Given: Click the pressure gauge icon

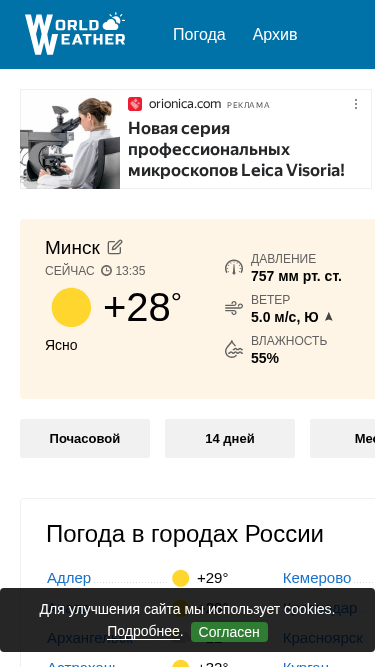Looking at the screenshot, I should 234,268.
